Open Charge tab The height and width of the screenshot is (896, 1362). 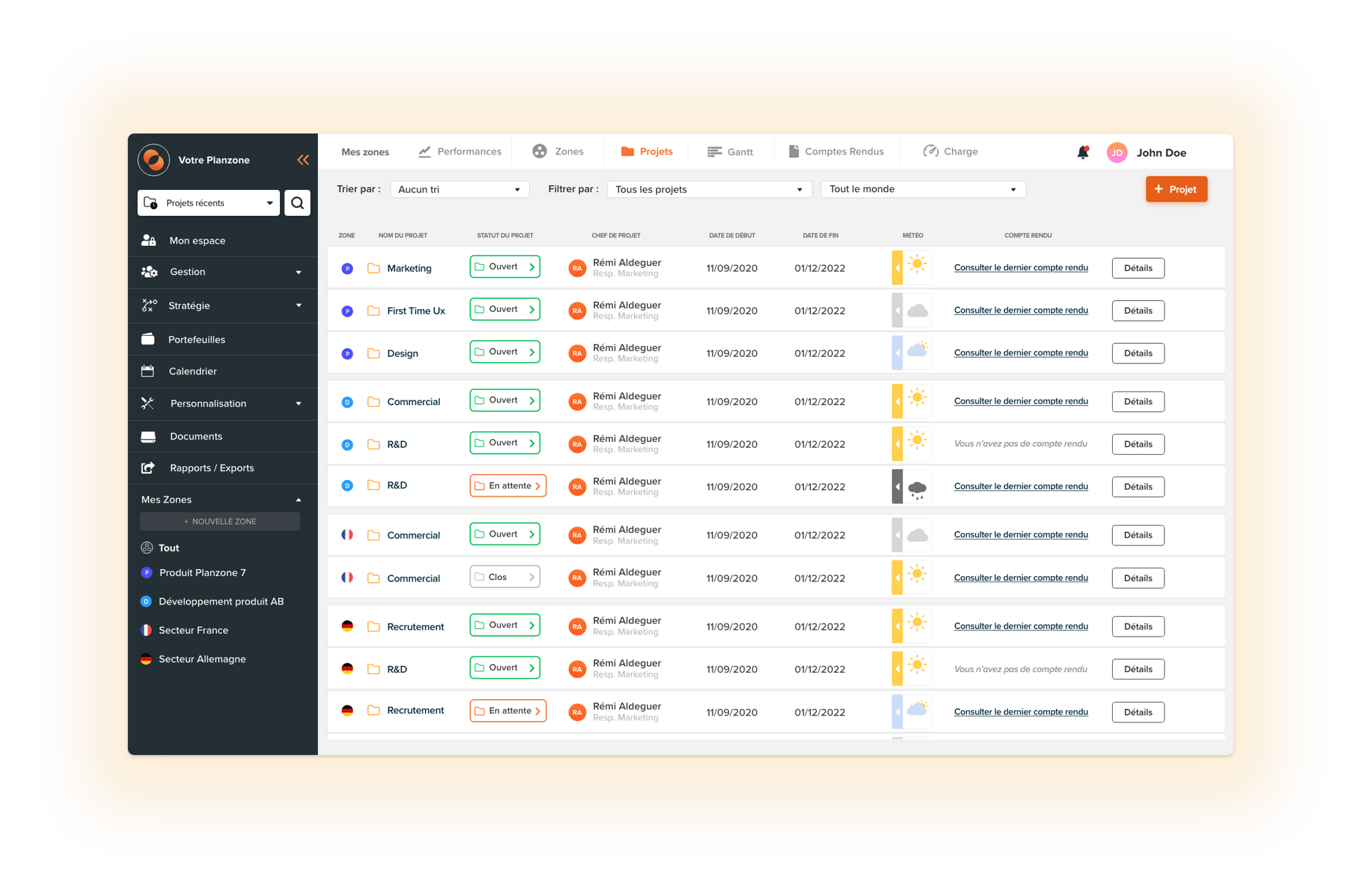[x=950, y=151]
